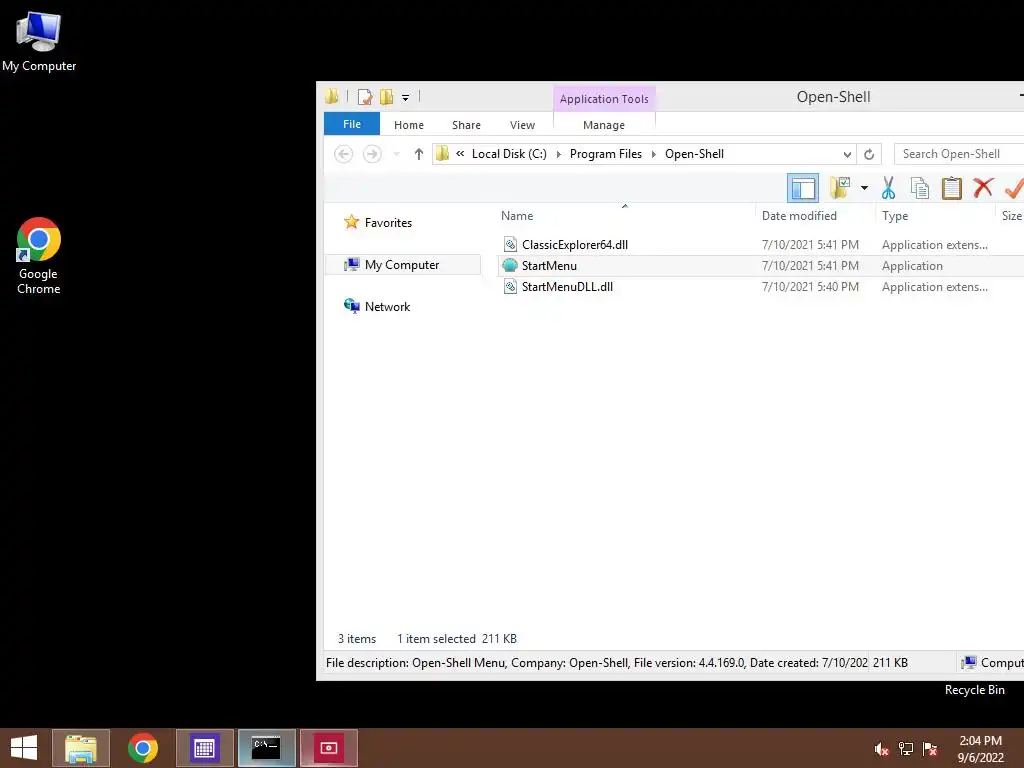Click the Application type cell for StartMenu
Screen dimensions: 1024x768
click(912, 266)
